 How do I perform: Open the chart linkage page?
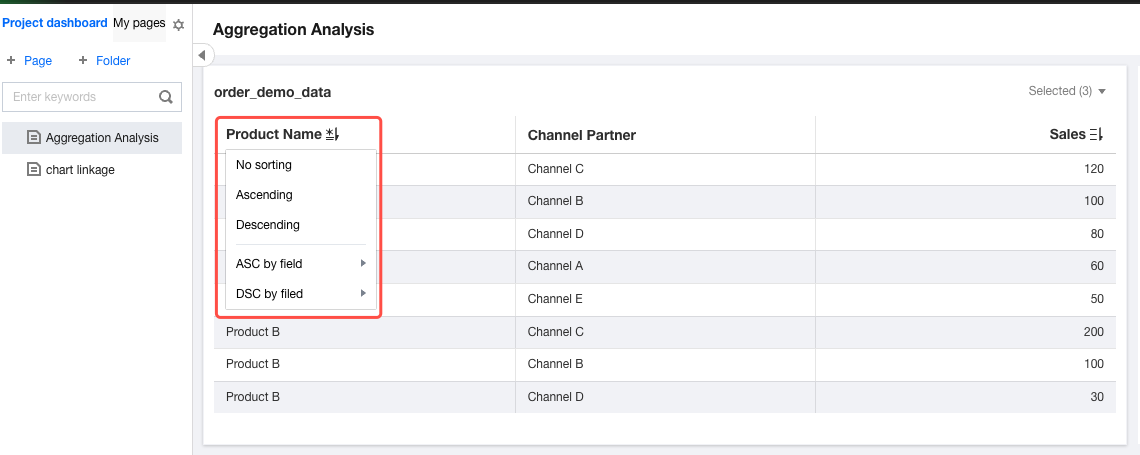point(80,170)
